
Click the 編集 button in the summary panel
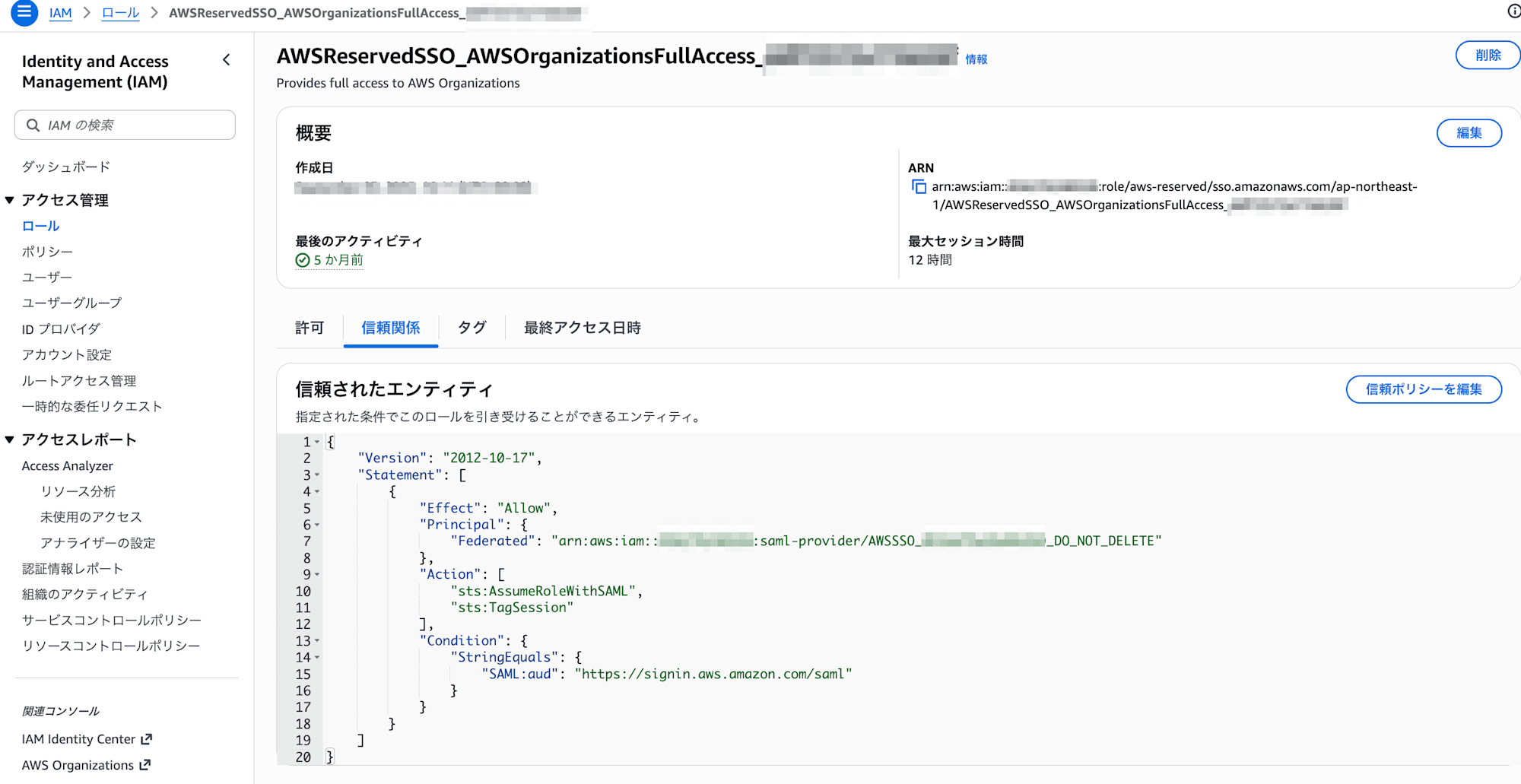coord(1469,133)
